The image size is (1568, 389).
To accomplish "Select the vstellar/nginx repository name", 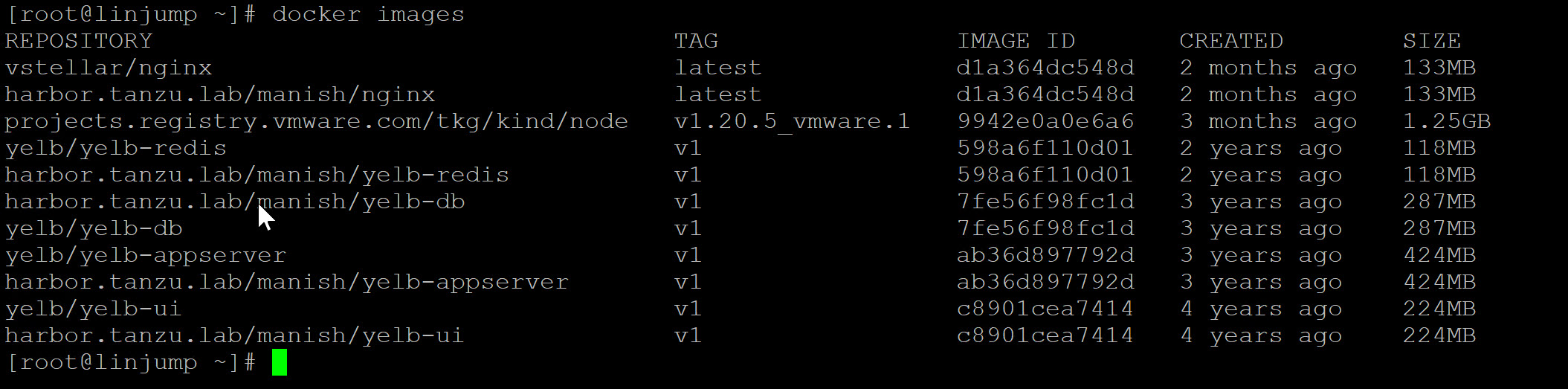I will (x=109, y=68).
